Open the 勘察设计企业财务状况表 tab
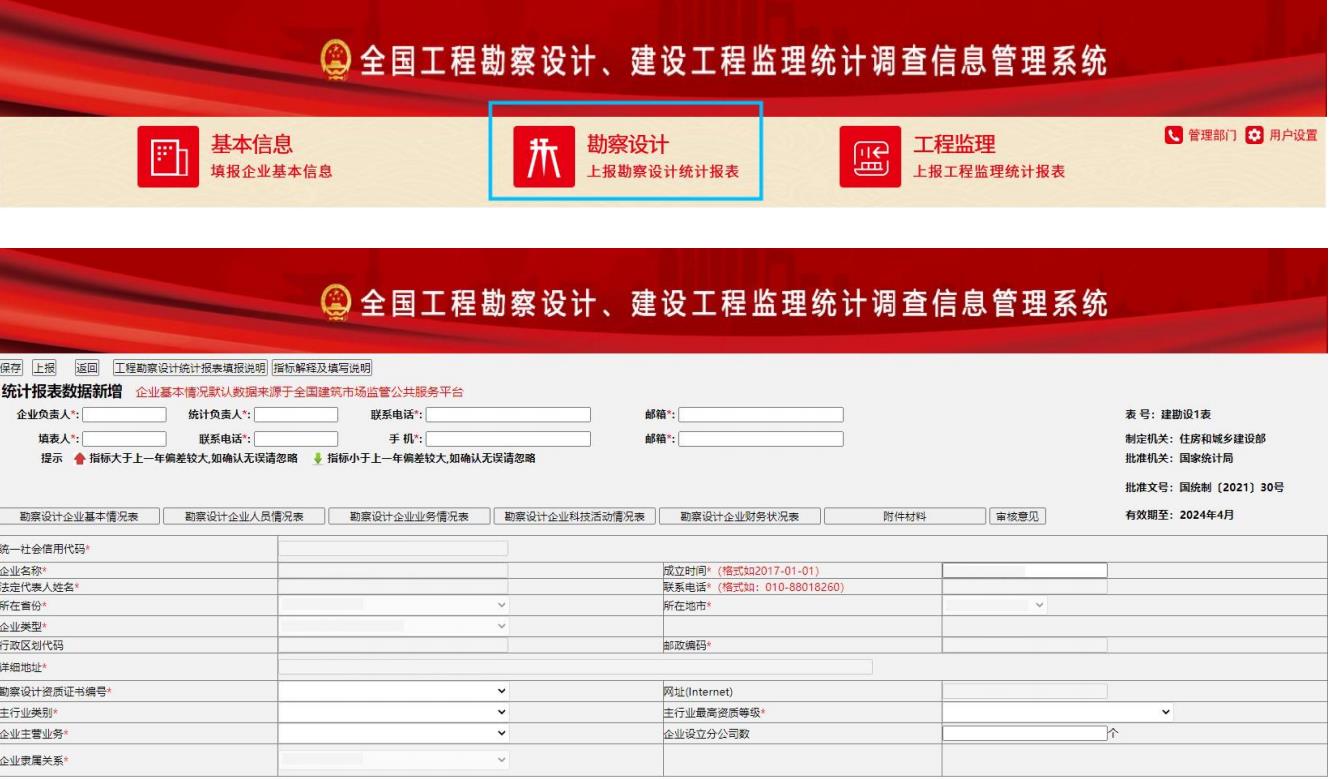 pos(740,516)
